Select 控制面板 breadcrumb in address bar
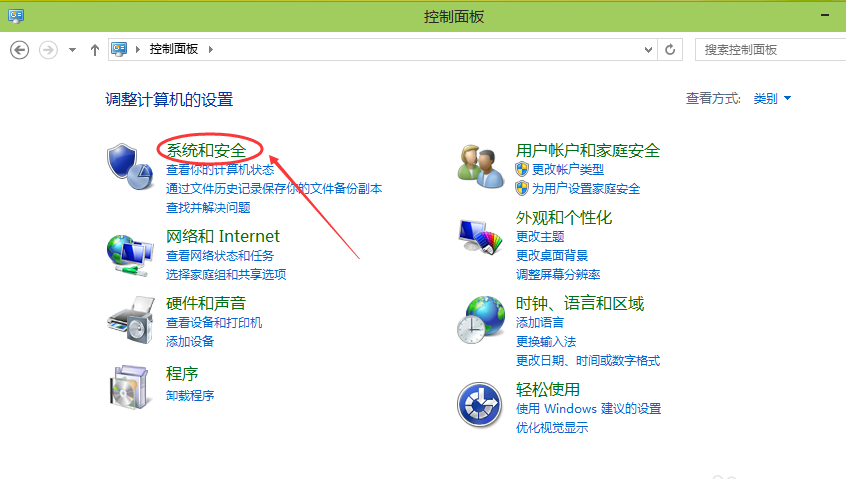Image resolution: width=846 pixels, height=479 pixels. point(174,49)
